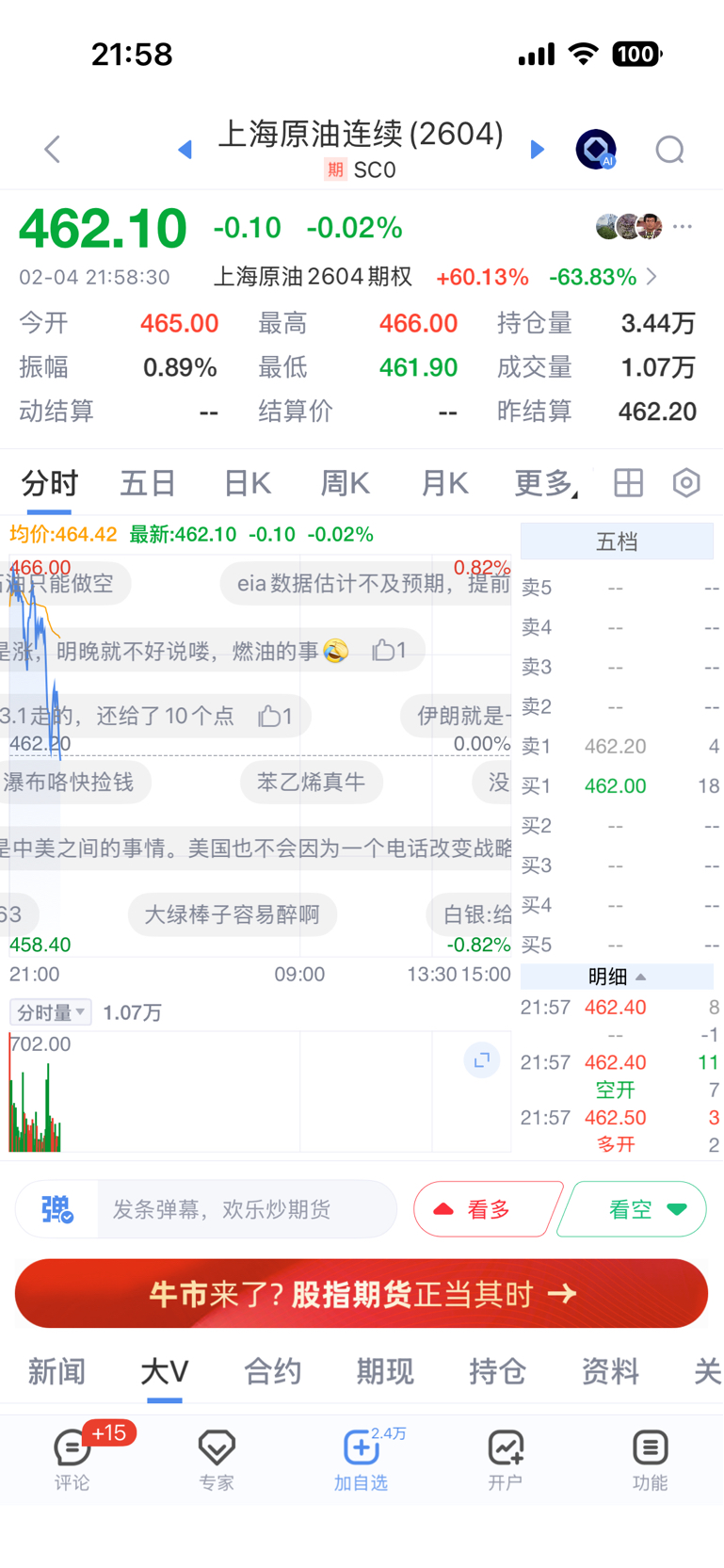Screen dimensions: 724x1568
Task: Expand the 更多 chart period menu
Action: coord(545,483)
